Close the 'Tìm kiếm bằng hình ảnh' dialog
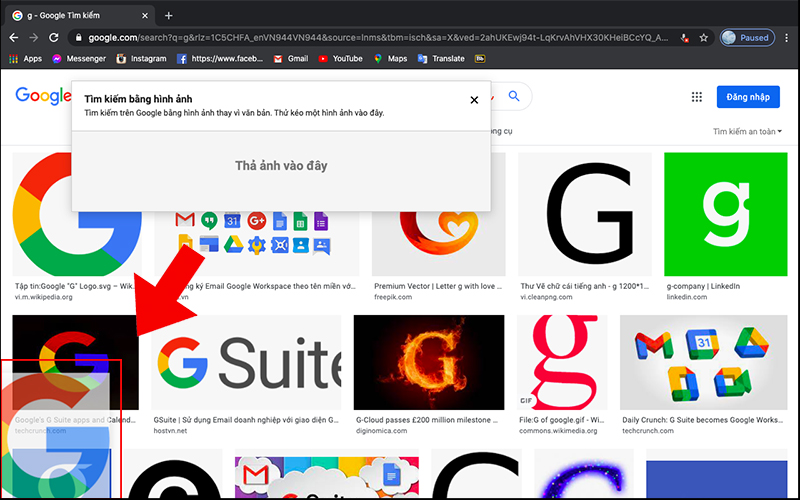The width and height of the screenshot is (800, 500). tap(474, 100)
